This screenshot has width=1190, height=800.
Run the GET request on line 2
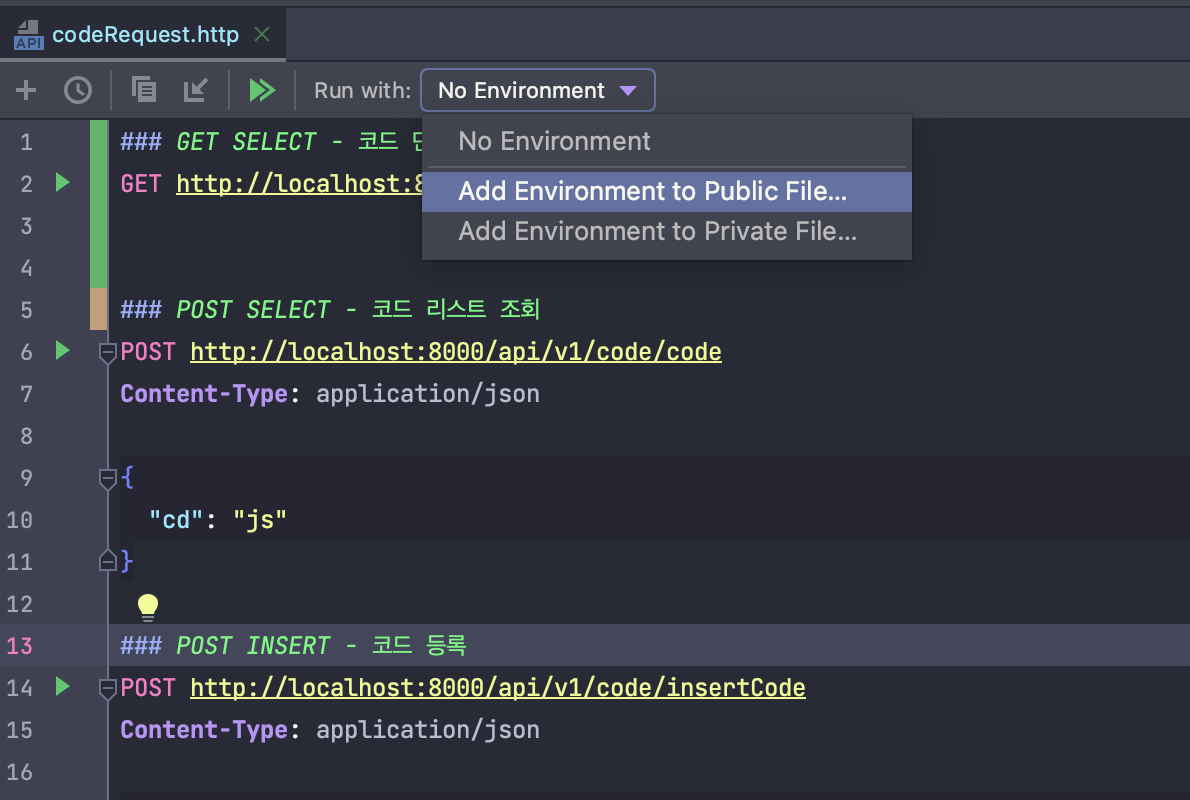point(62,182)
